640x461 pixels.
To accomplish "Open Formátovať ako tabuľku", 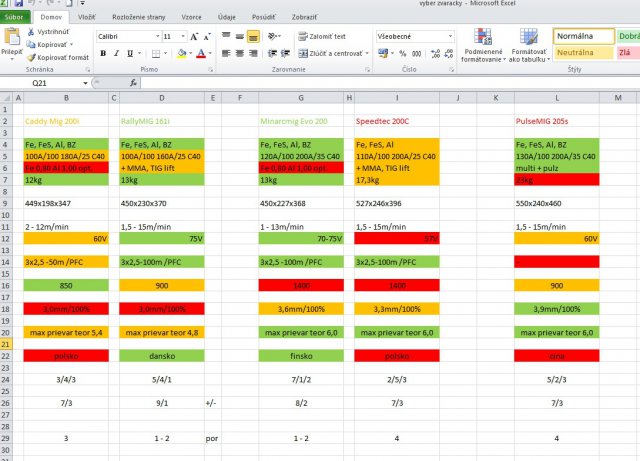I will pyautogui.click(x=529, y=45).
